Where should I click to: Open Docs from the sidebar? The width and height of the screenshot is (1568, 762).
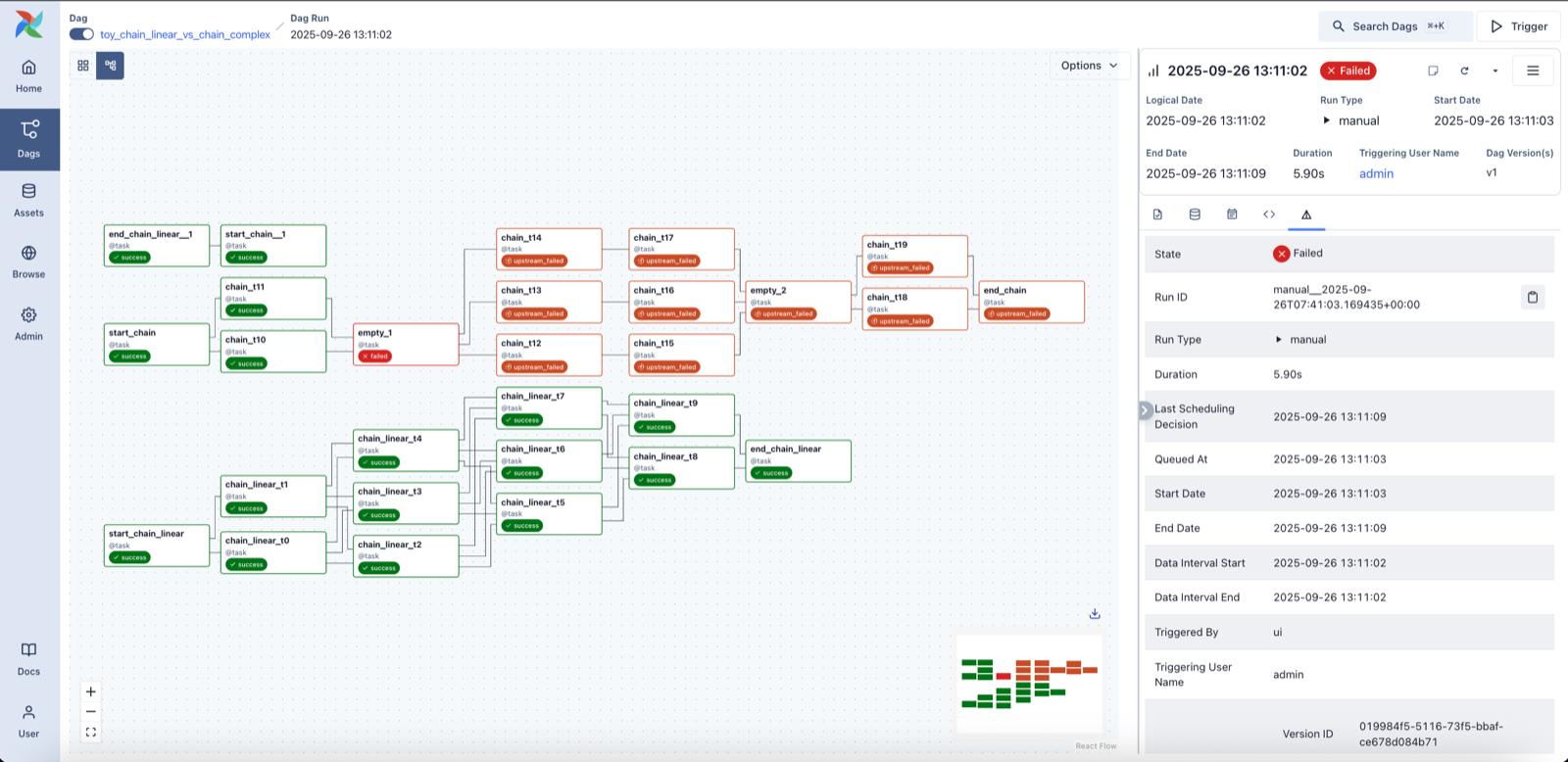[29, 659]
